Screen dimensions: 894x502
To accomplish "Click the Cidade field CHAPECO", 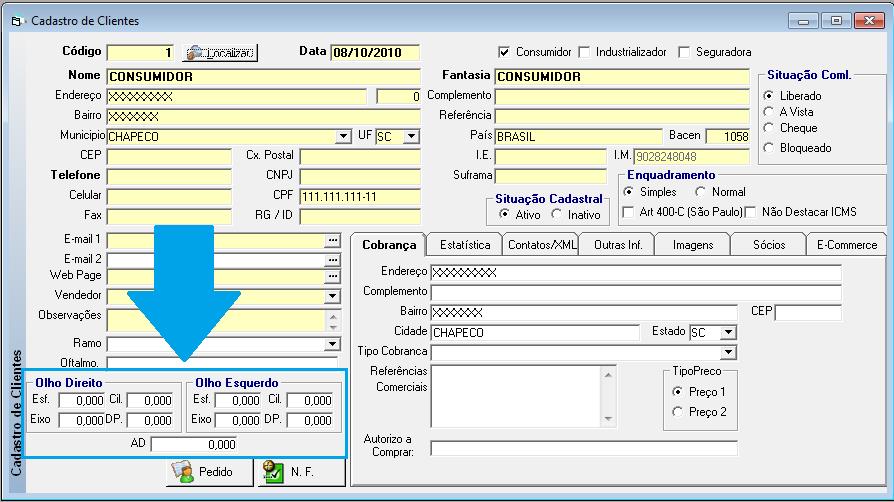I will (x=535, y=333).
